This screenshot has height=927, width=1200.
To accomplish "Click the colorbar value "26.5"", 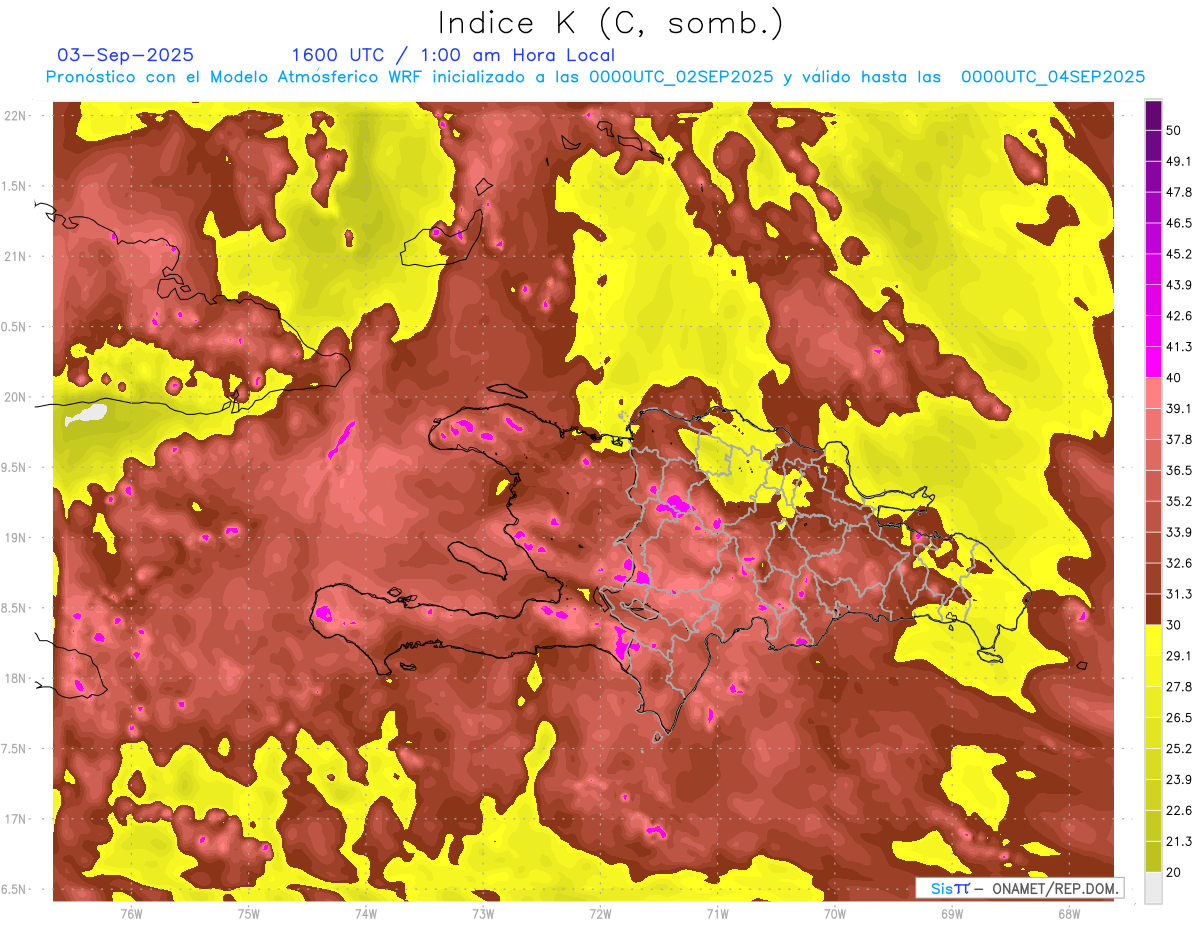I will [1178, 718].
